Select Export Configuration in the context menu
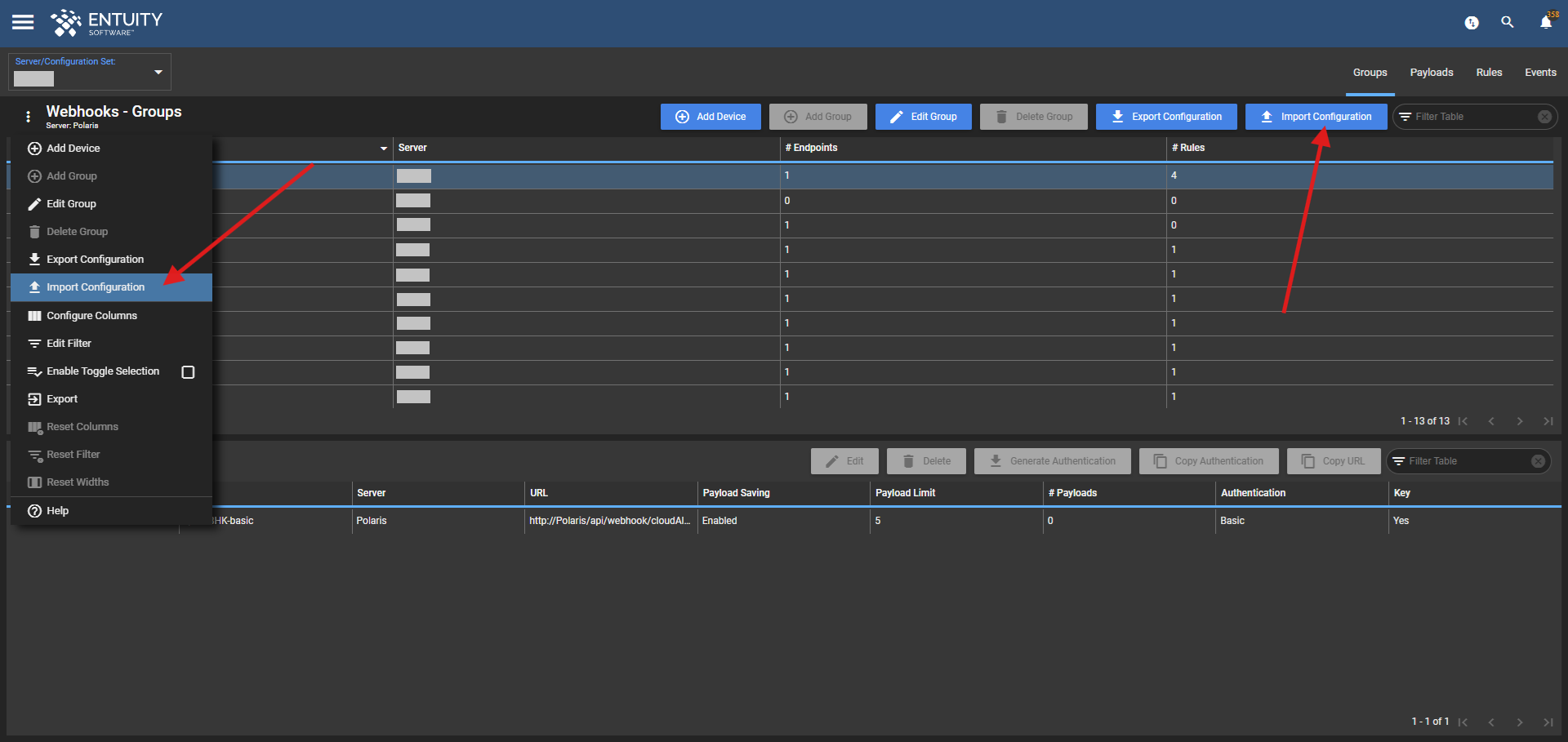 [111, 260]
